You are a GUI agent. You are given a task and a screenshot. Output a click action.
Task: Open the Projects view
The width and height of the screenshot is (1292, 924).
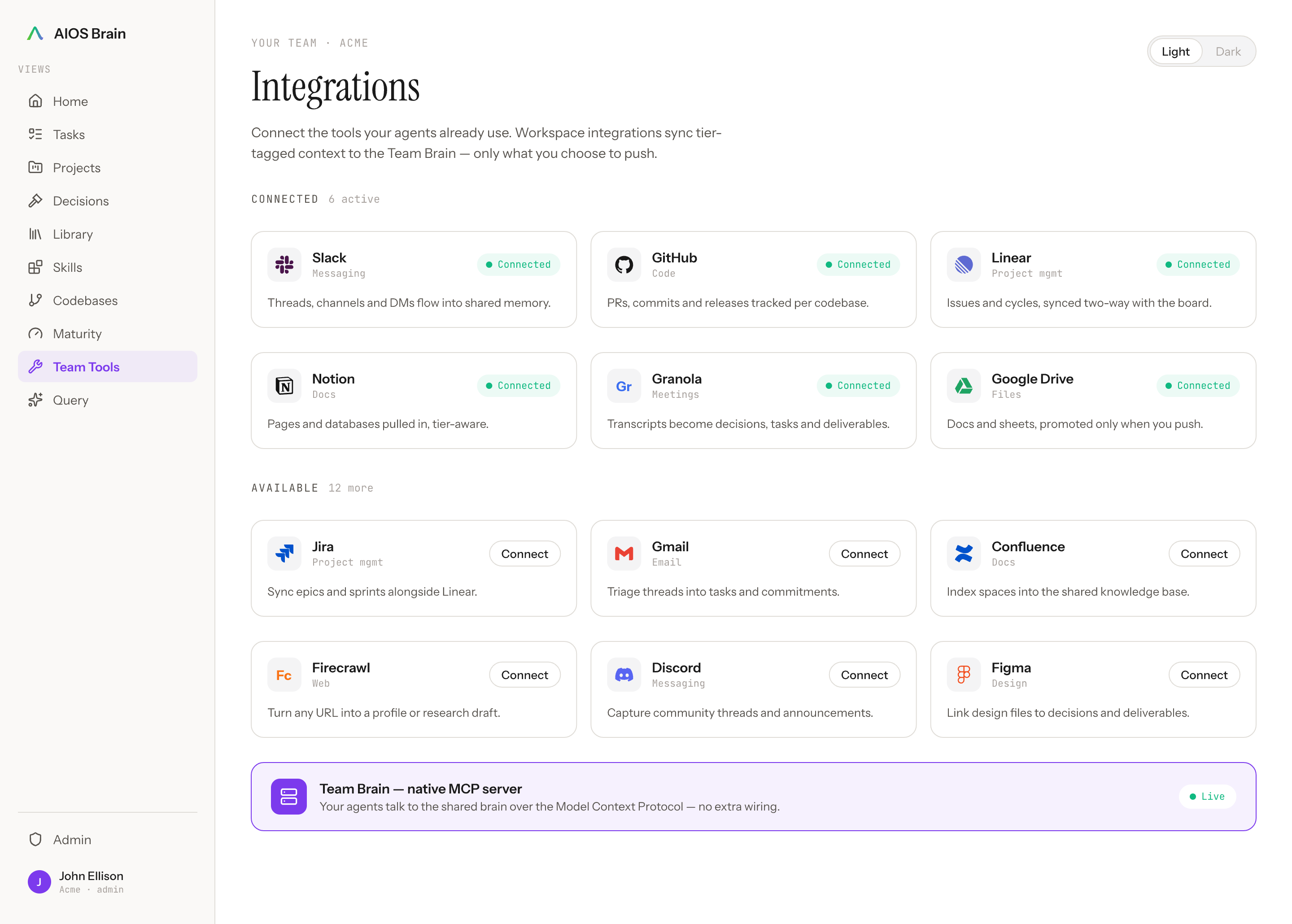108,167
